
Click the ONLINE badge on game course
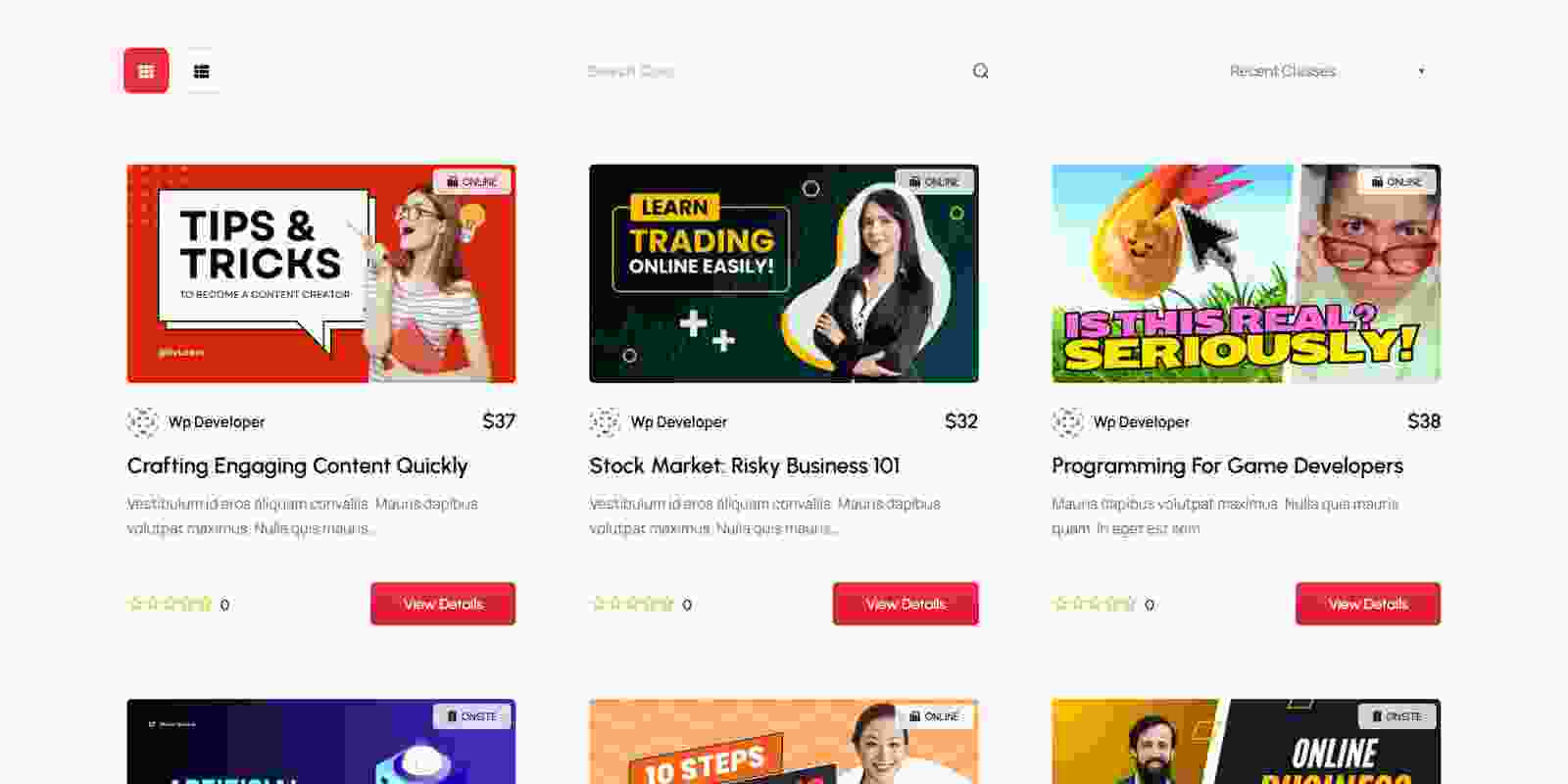point(1397,181)
